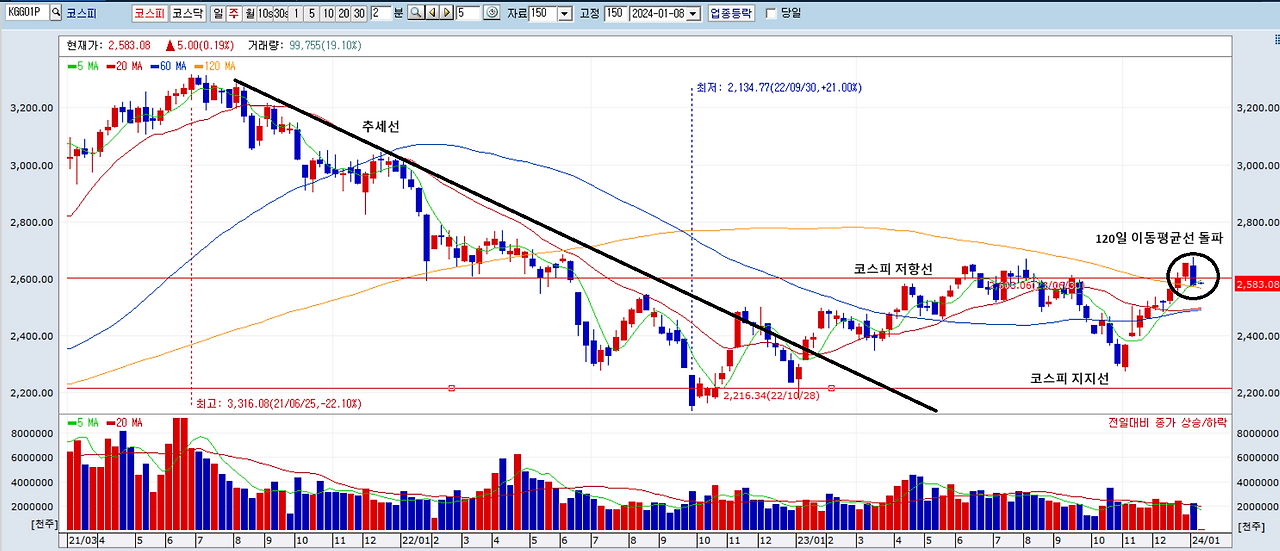Click the 60 MA legend in price chart

[167, 66]
